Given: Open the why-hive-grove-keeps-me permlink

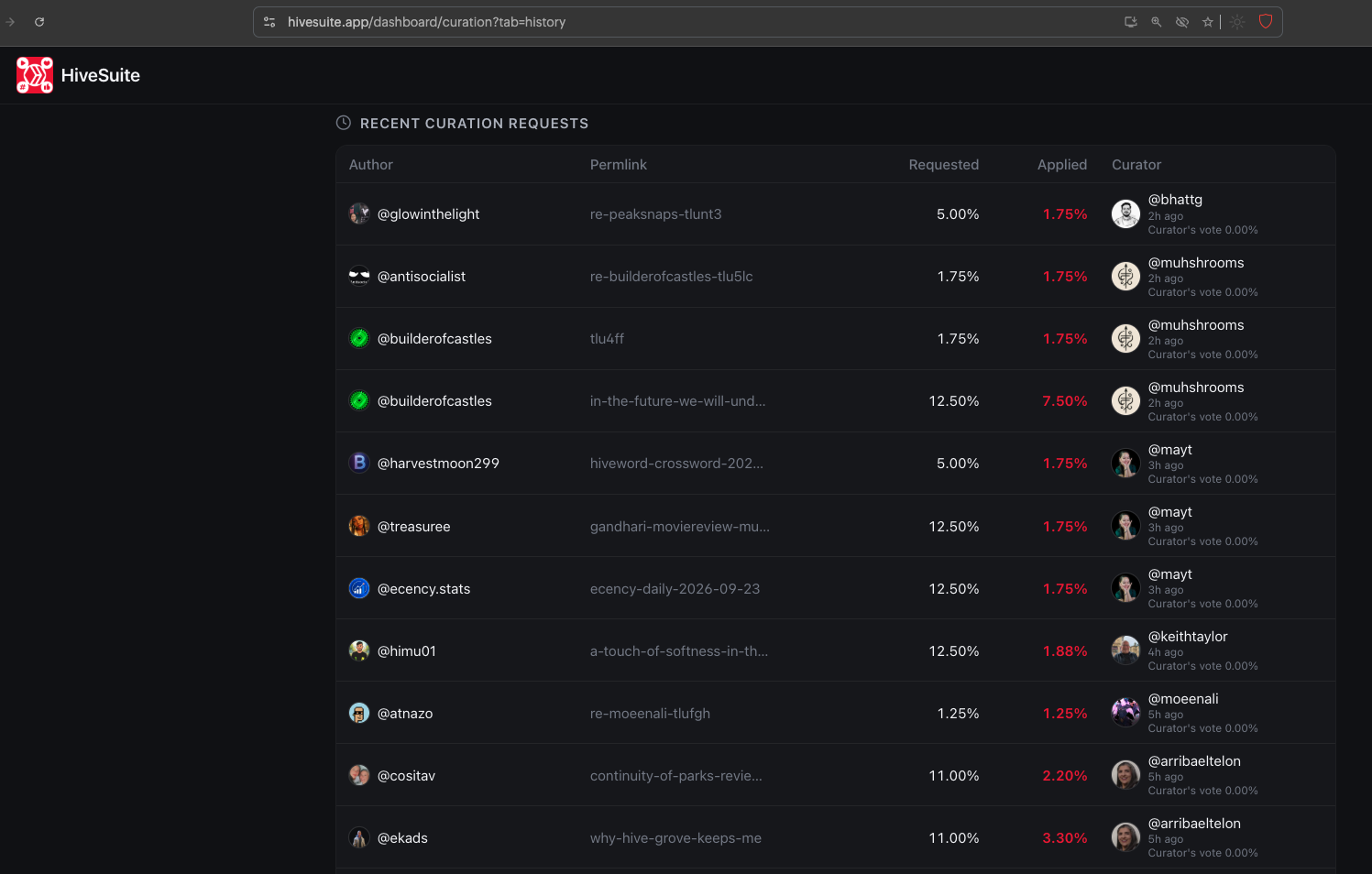Looking at the screenshot, I should coord(676,838).
